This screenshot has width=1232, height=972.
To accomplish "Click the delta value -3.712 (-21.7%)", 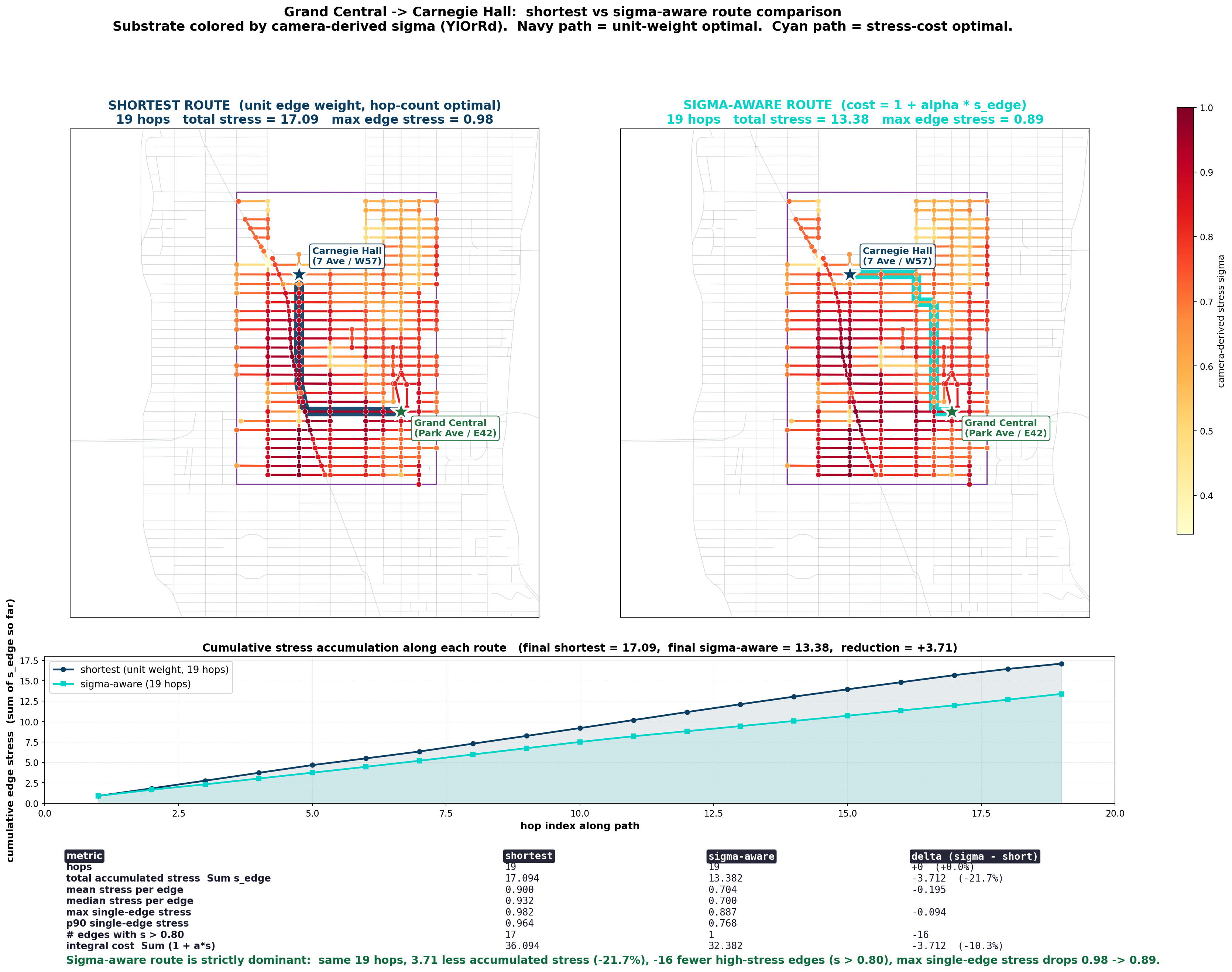I will click(x=957, y=878).
